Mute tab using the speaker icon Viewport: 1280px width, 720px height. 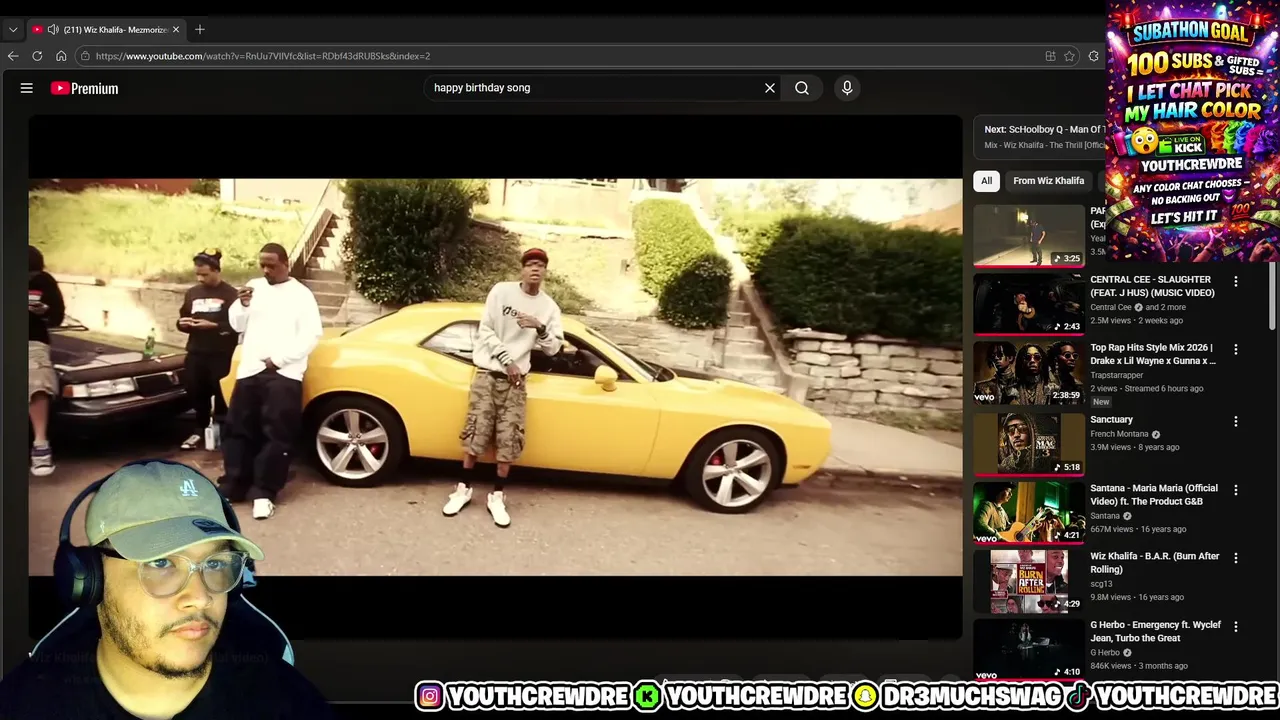[x=53, y=29]
